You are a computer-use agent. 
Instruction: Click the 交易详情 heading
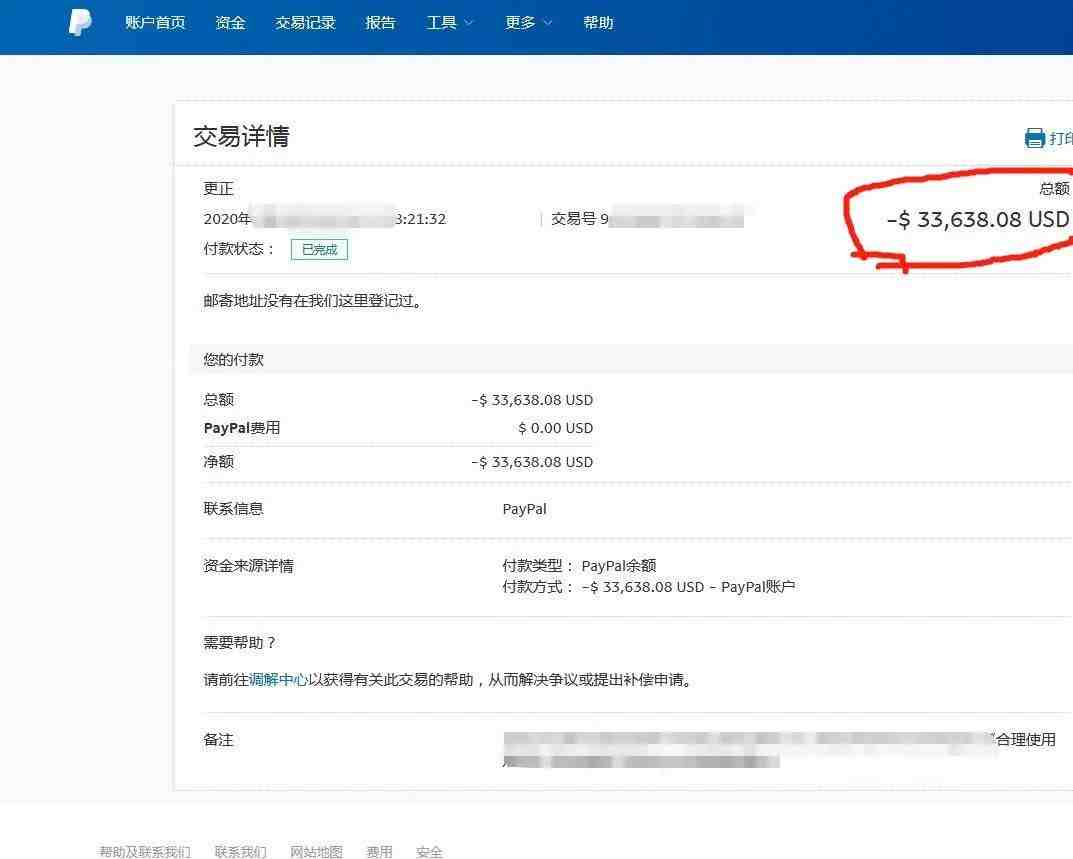241,136
